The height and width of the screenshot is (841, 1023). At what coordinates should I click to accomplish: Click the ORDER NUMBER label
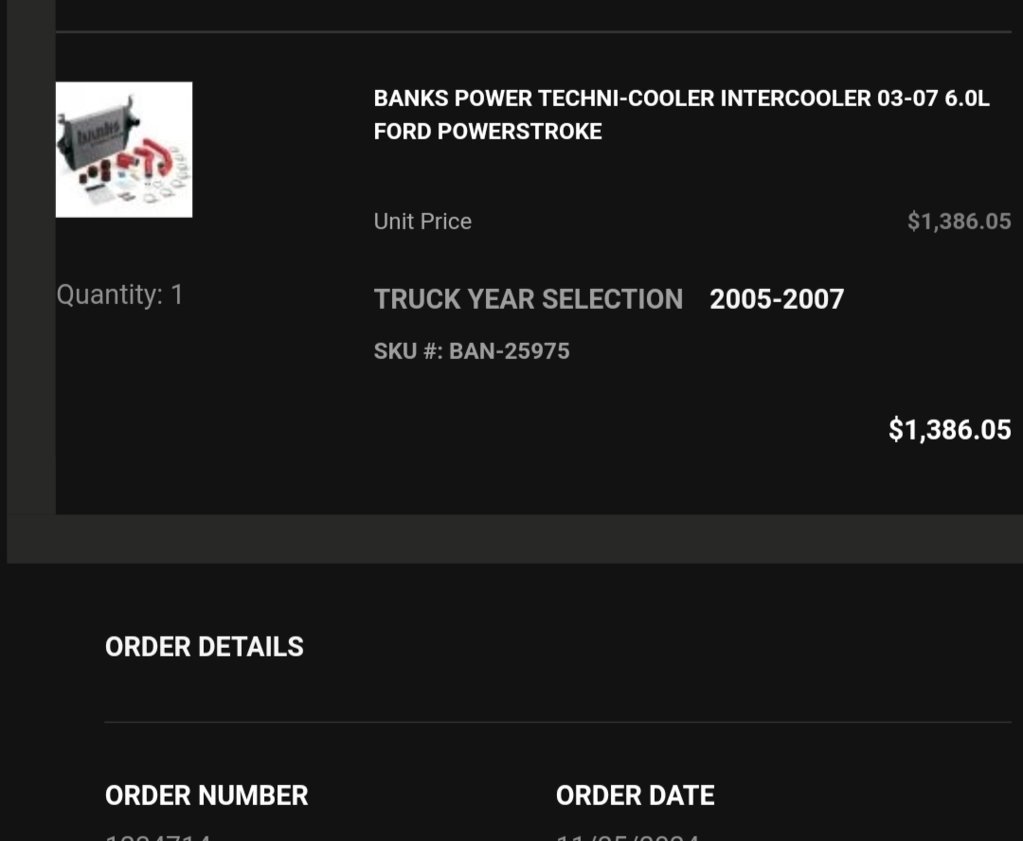click(x=206, y=795)
